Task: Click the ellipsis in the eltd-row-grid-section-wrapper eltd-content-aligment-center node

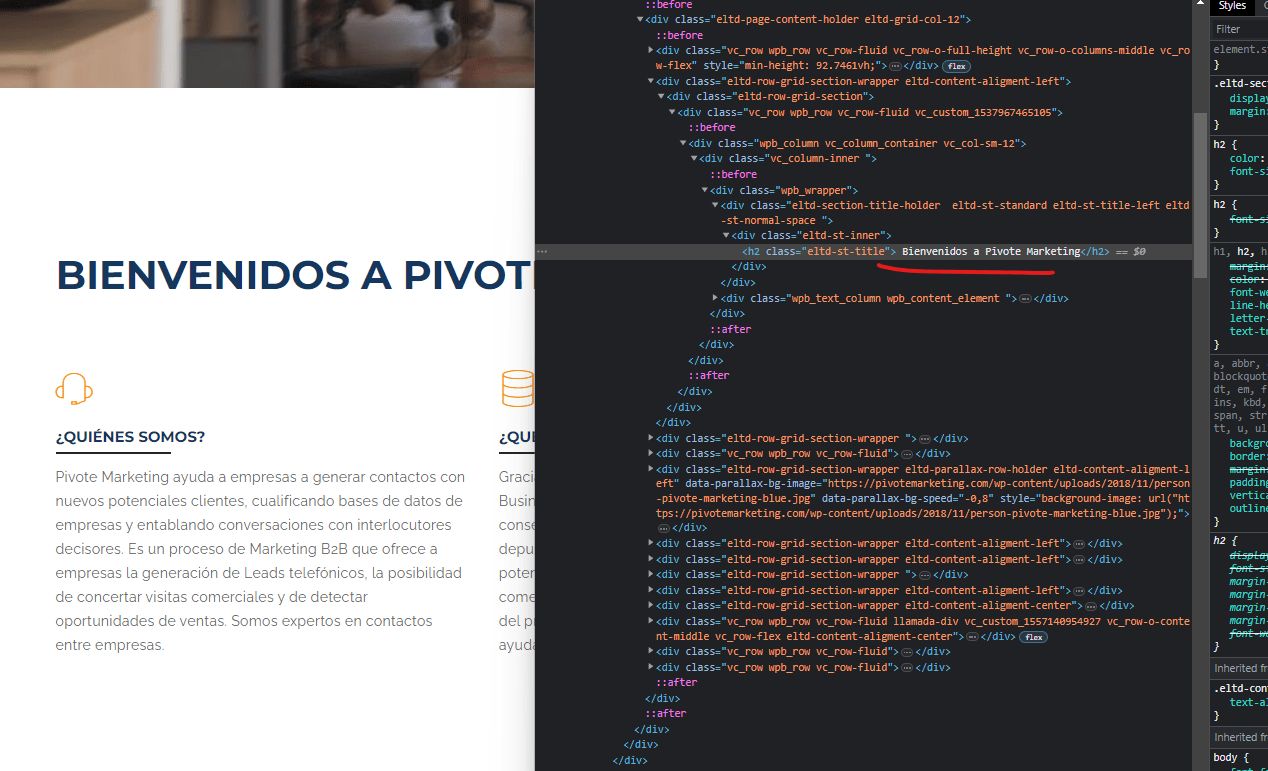Action: pyautogui.click(x=1091, y=606)
